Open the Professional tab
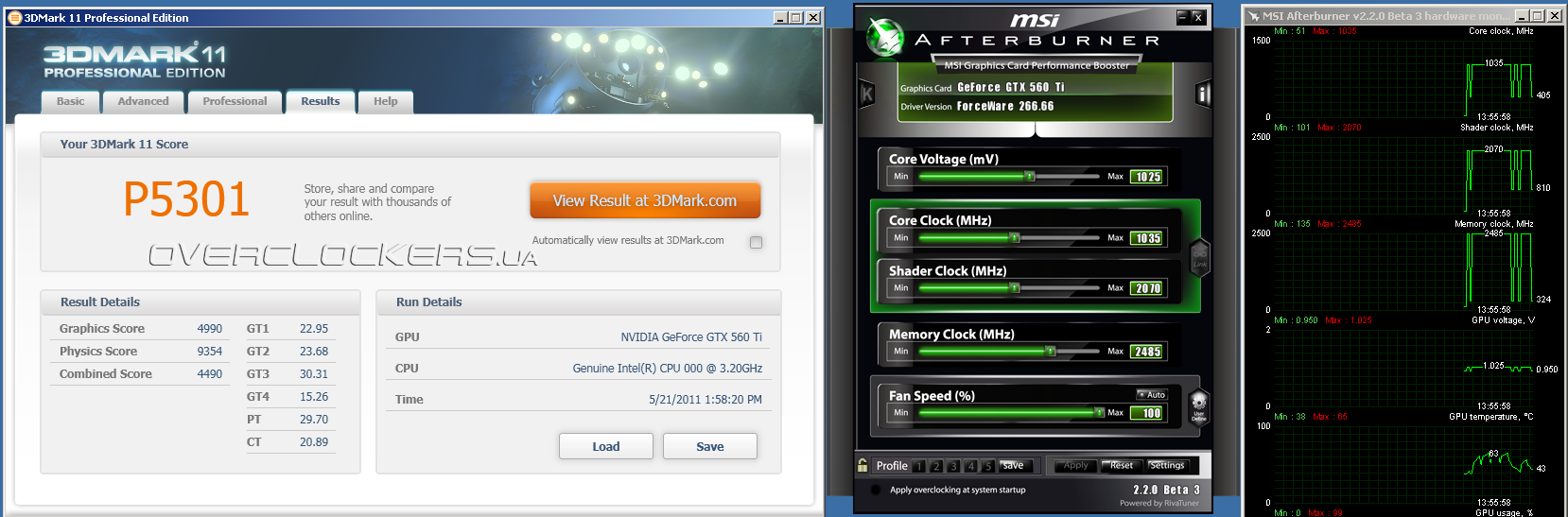Screen dimensions: 1568x517 click(x=235, y=101)
